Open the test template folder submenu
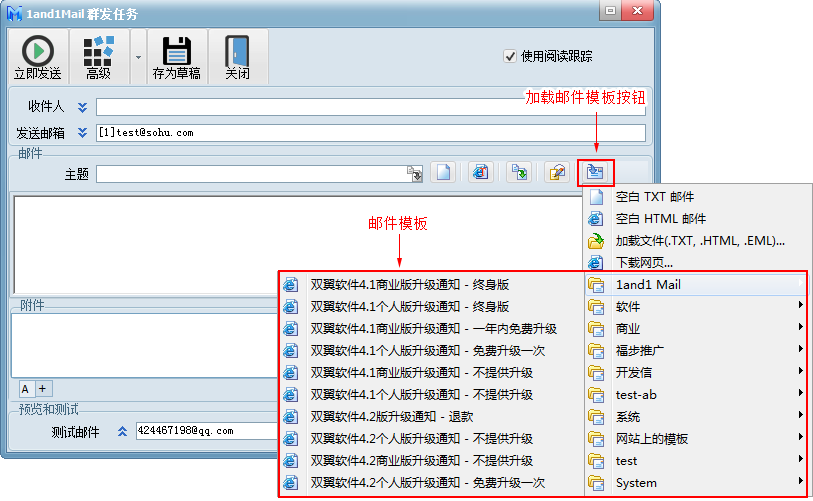813x501 pixels. point(696,461)
